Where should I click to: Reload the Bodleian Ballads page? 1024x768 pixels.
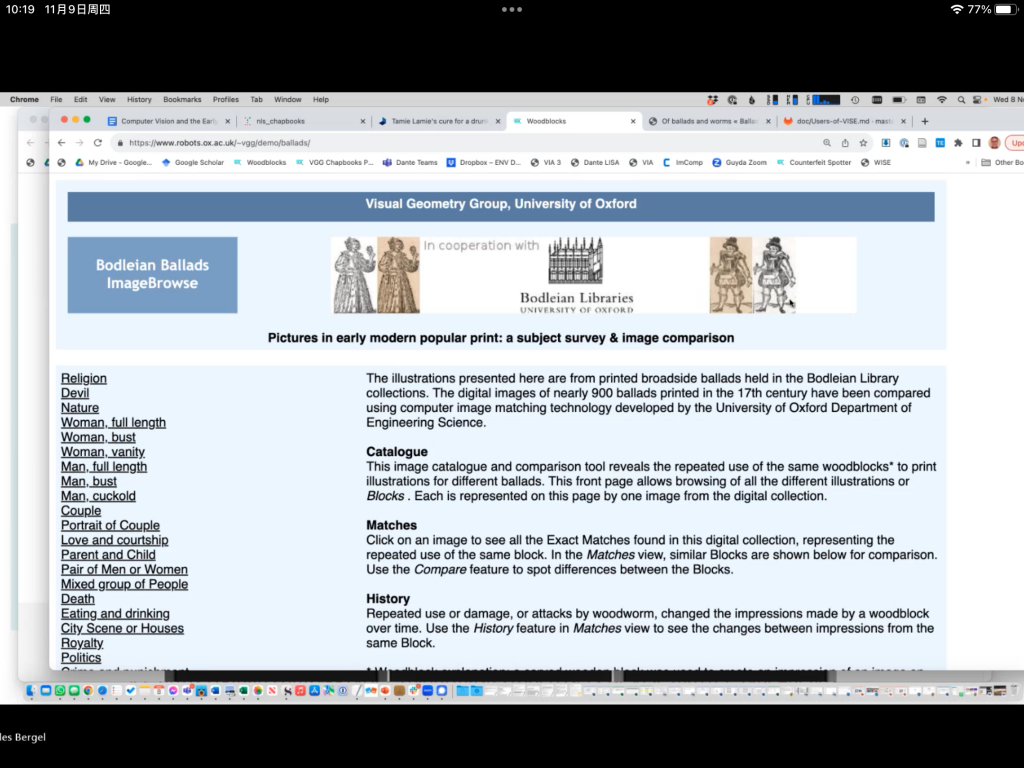pyautogui.click(x=98, y=143)
